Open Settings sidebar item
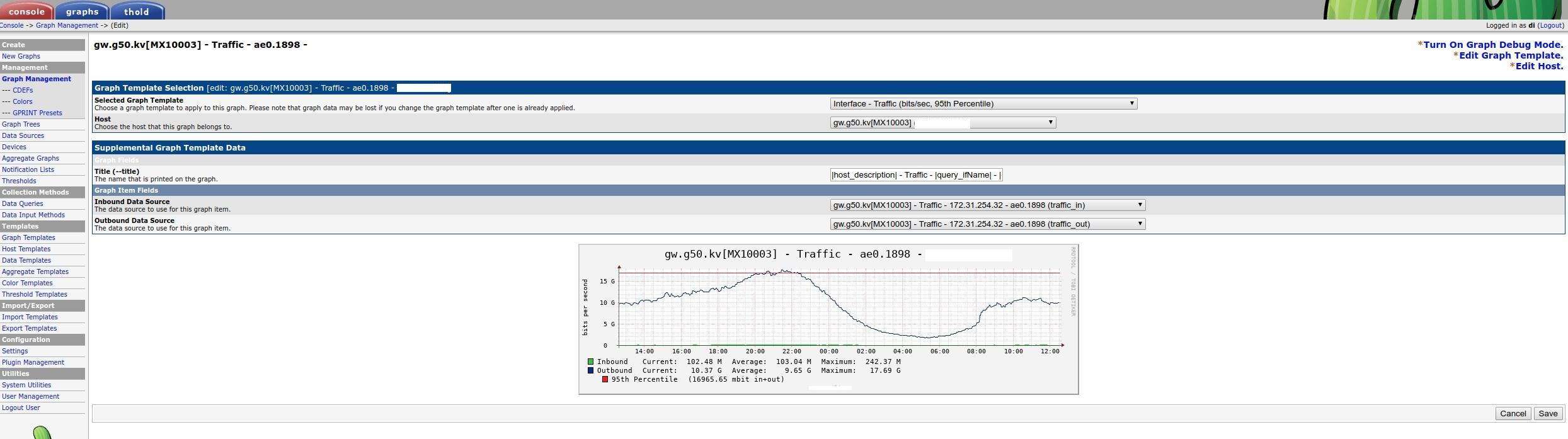 [14, 351]
